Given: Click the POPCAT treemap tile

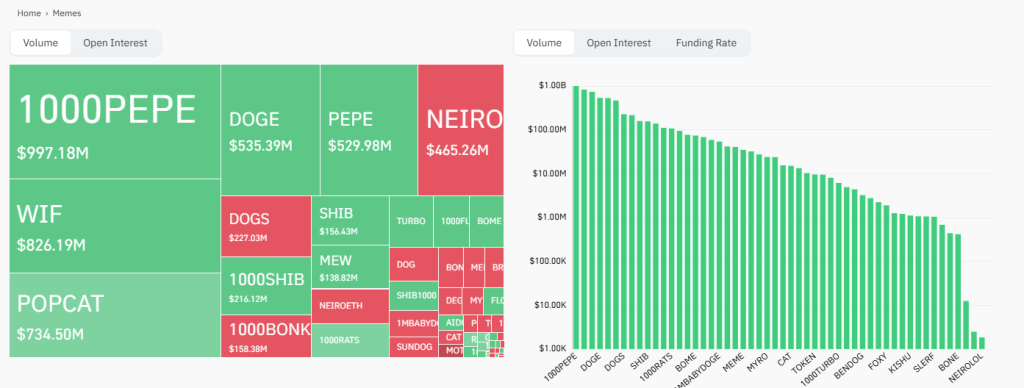Looking at the screenshot, I should point(115,315).
